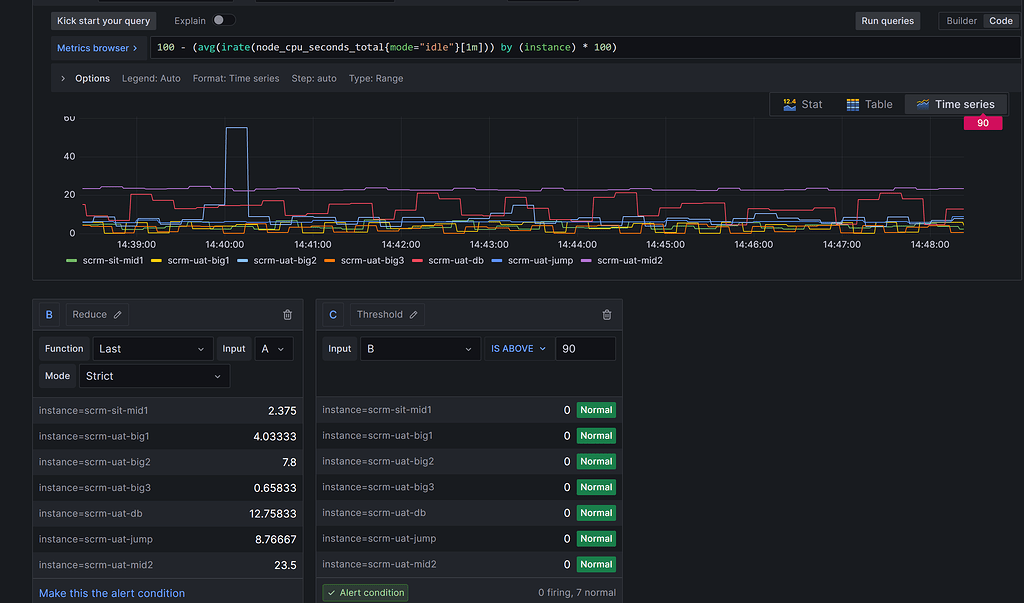Screen dimensions: 1024x603
Task: Click the B expression badge
Action: click(49, 314)
